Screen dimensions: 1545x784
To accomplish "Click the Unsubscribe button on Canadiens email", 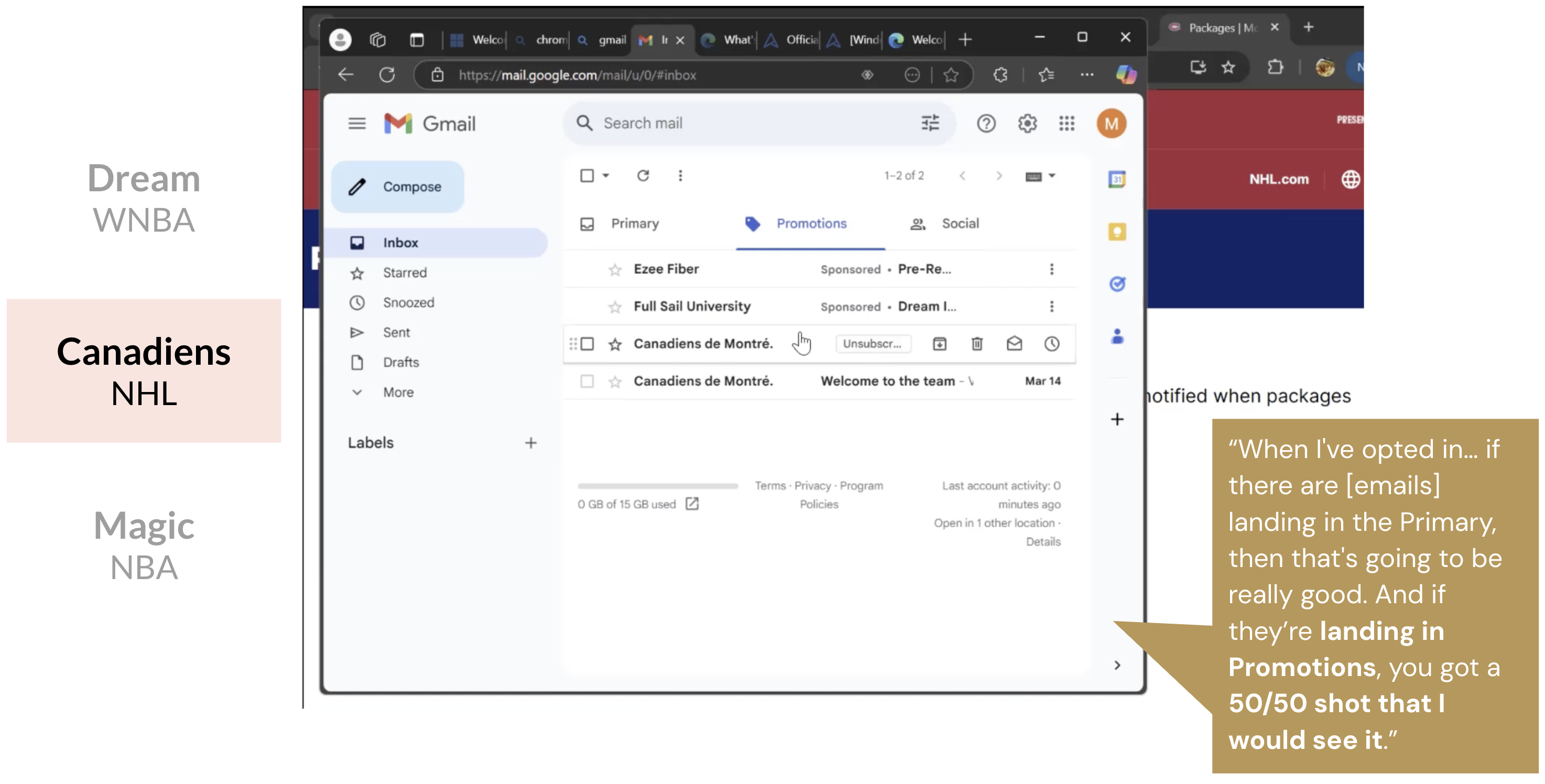I will pos(872,344).
